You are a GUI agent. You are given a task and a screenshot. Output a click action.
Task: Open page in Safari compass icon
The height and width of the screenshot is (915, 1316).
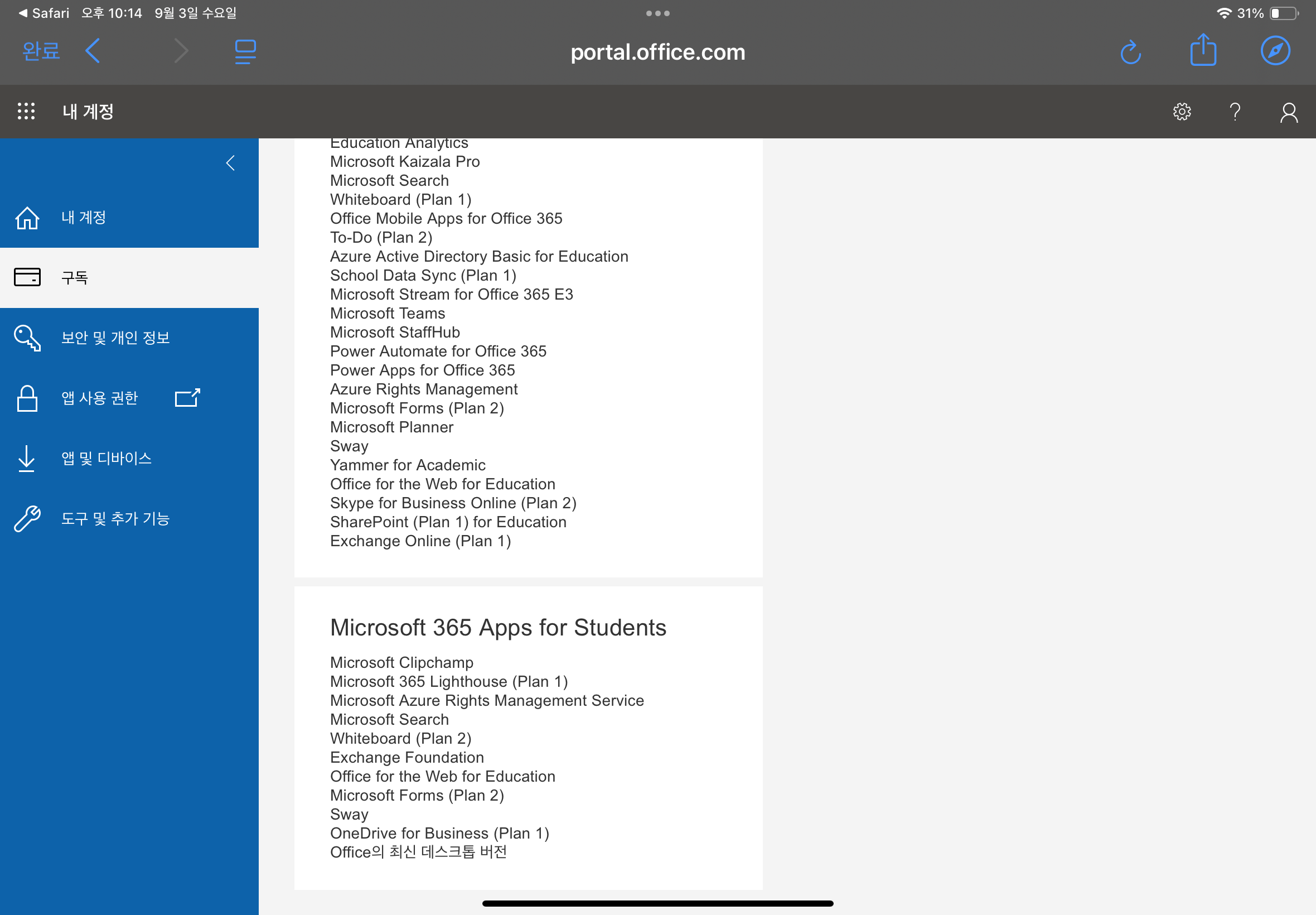pyautogui.click(x=1275, y=51)
